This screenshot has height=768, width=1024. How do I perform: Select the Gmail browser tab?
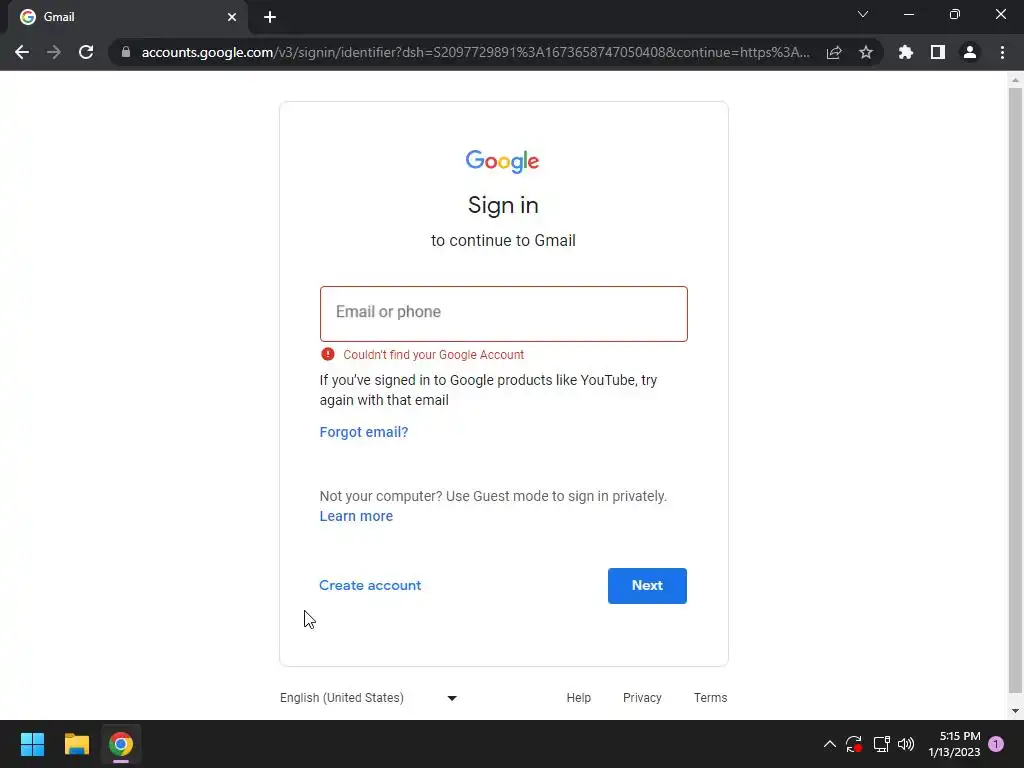click(127, 17)
